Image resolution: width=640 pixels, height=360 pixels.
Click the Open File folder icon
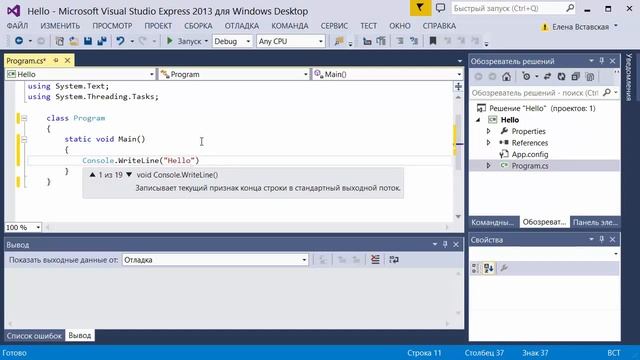[73, 41]
